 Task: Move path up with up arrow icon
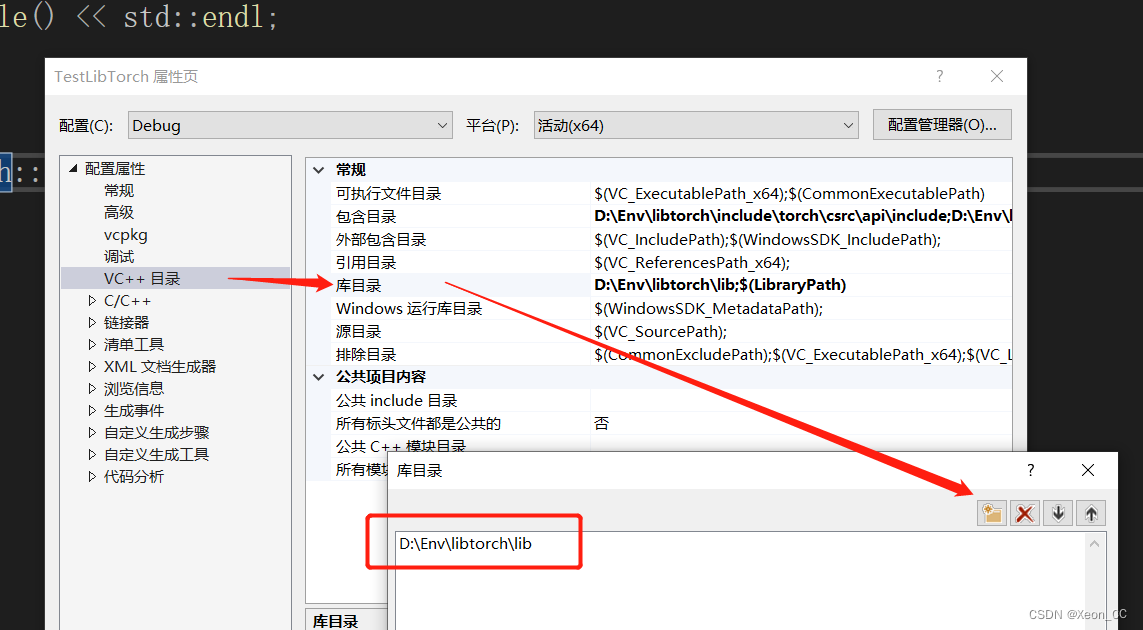(x=1091, y=513)
